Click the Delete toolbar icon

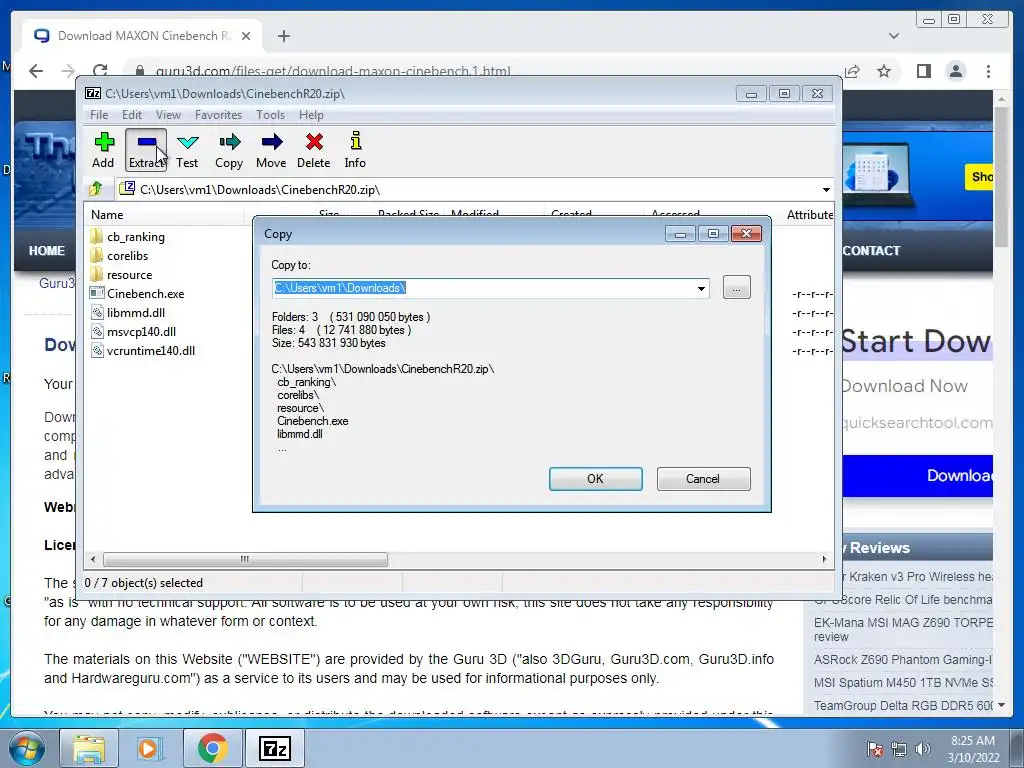pyautogui.click(x=313, y=150)
